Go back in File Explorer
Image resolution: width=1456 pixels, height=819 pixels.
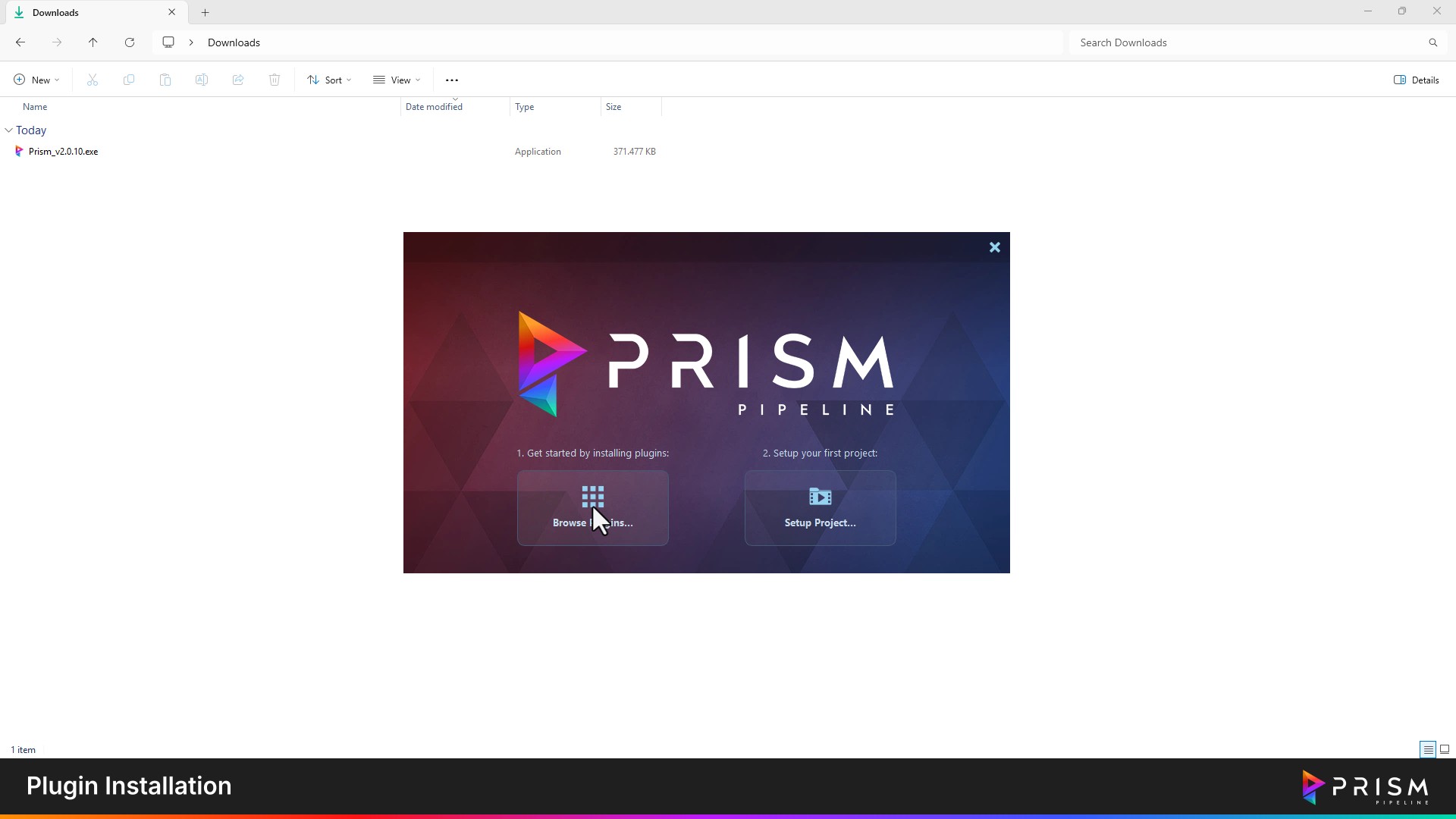(x=20, y=42)
